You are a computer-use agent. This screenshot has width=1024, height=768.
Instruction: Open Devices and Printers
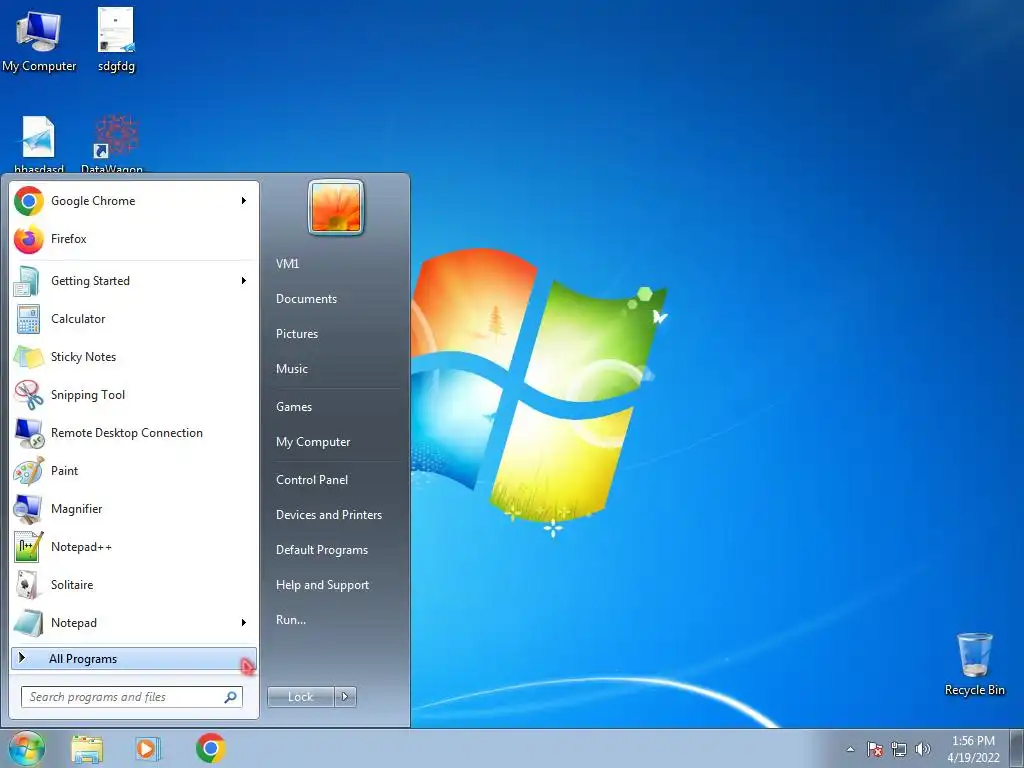pos(329,515)
